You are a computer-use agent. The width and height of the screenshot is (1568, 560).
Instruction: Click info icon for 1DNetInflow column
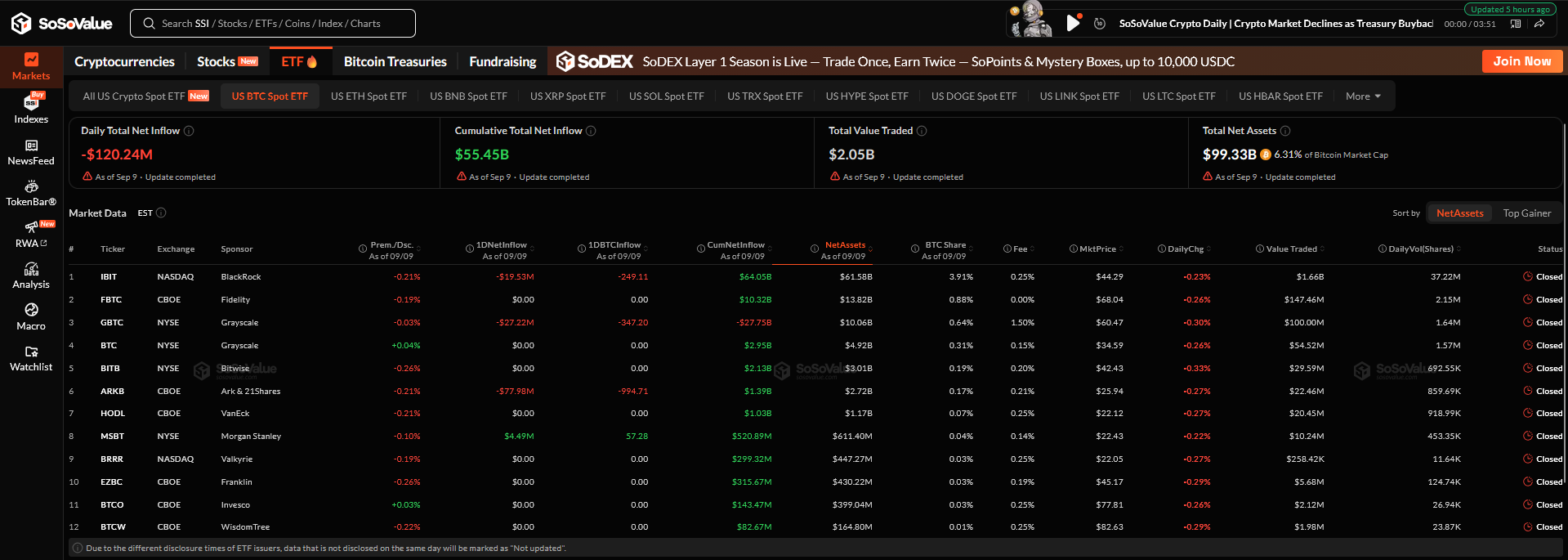point(470,249)
